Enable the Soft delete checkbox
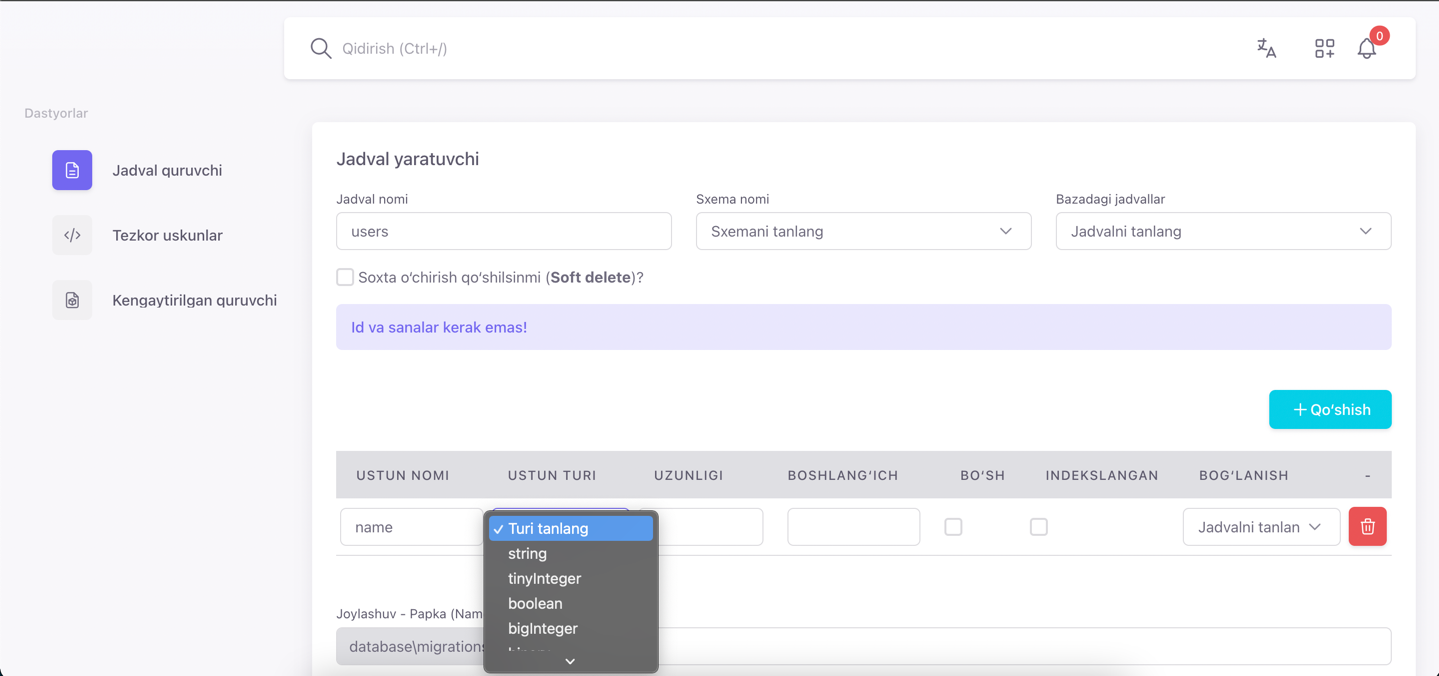 [x=345, y=277]
